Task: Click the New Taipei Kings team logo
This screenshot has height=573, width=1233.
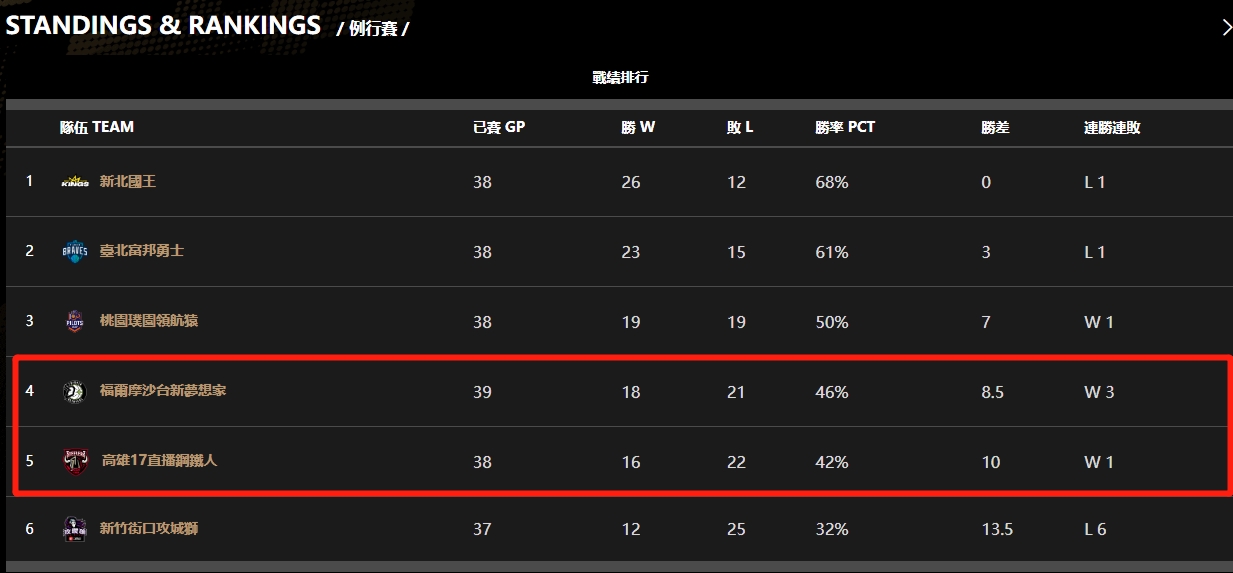Action: coord(75,181)
